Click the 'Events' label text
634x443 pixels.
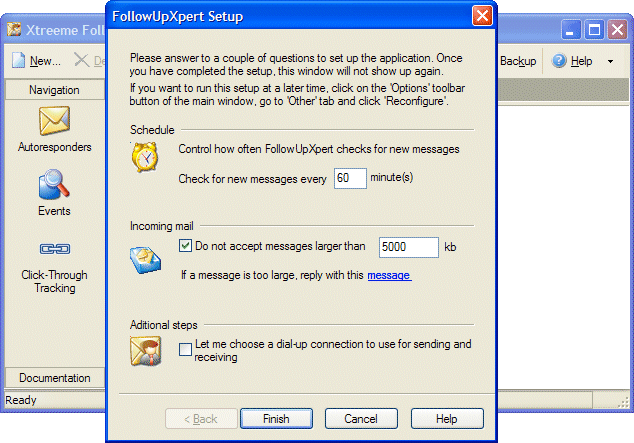pyautogui.click(x=54, y=211)
